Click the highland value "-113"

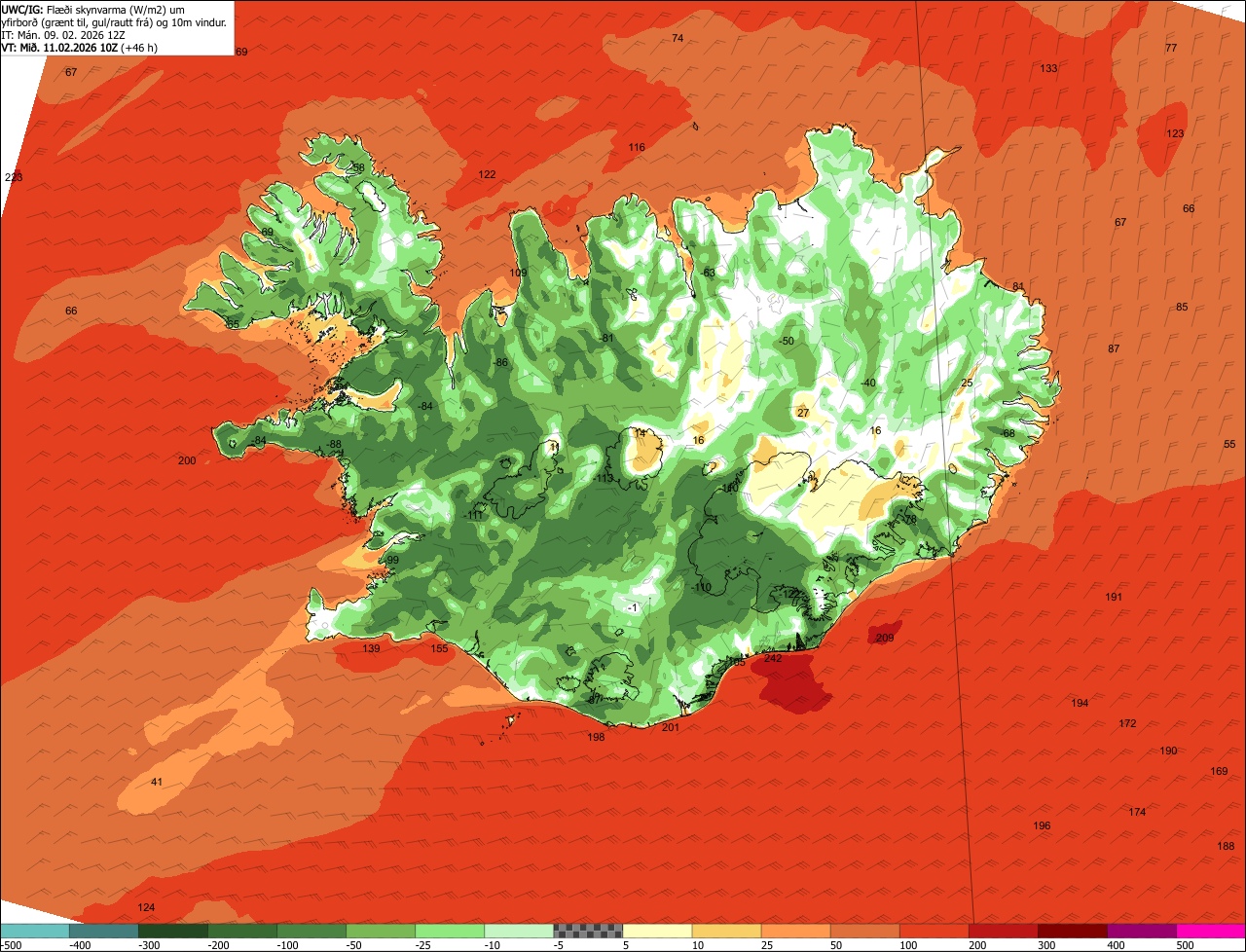click(604, 478)
